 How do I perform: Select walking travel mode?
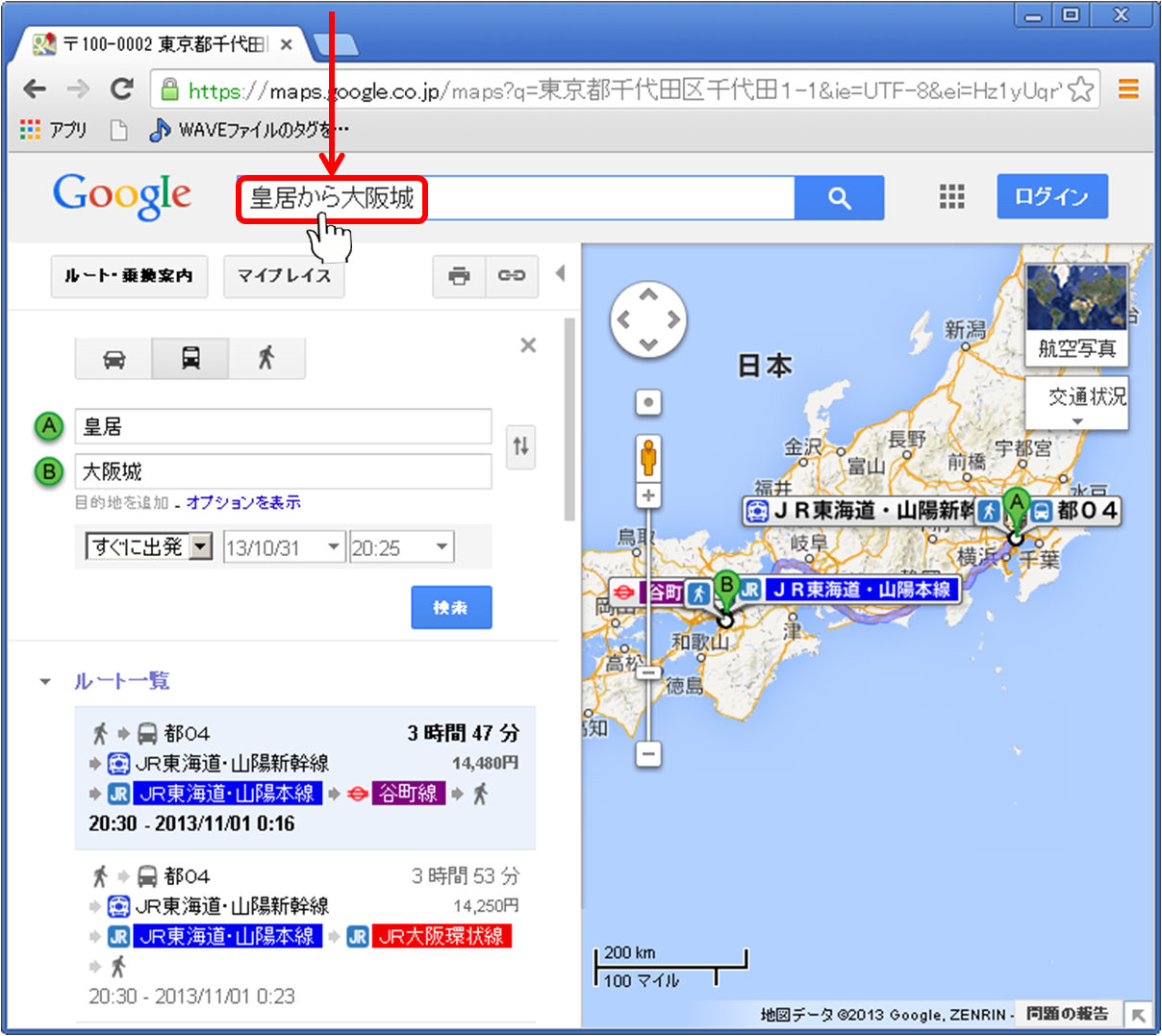266,359
